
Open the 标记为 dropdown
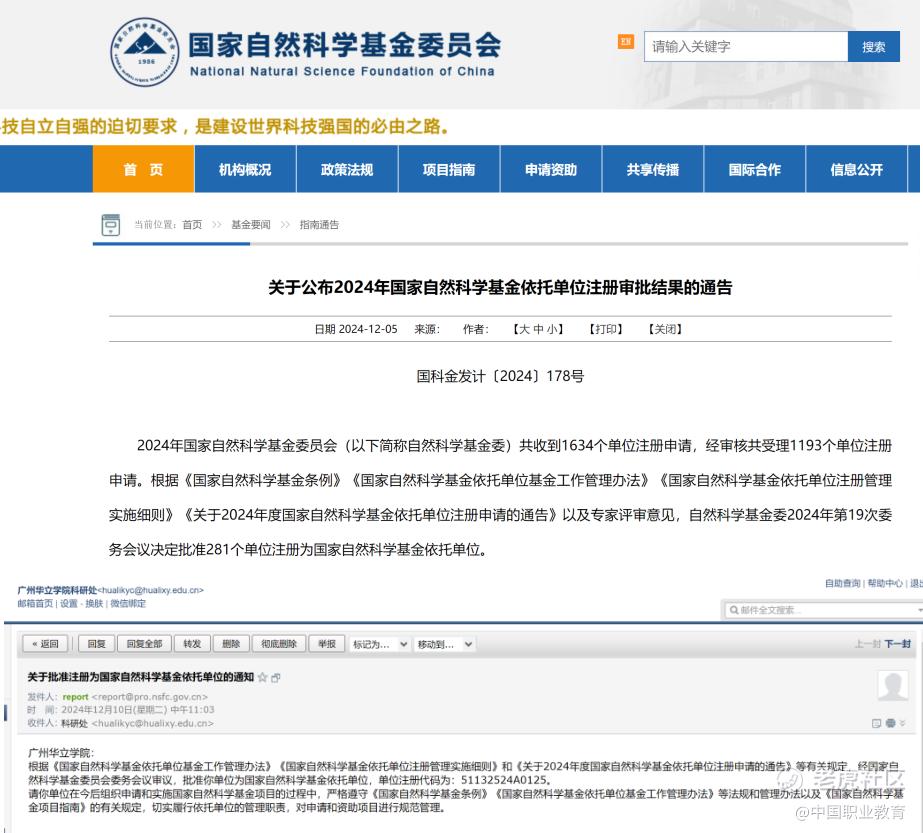[379, 645]
